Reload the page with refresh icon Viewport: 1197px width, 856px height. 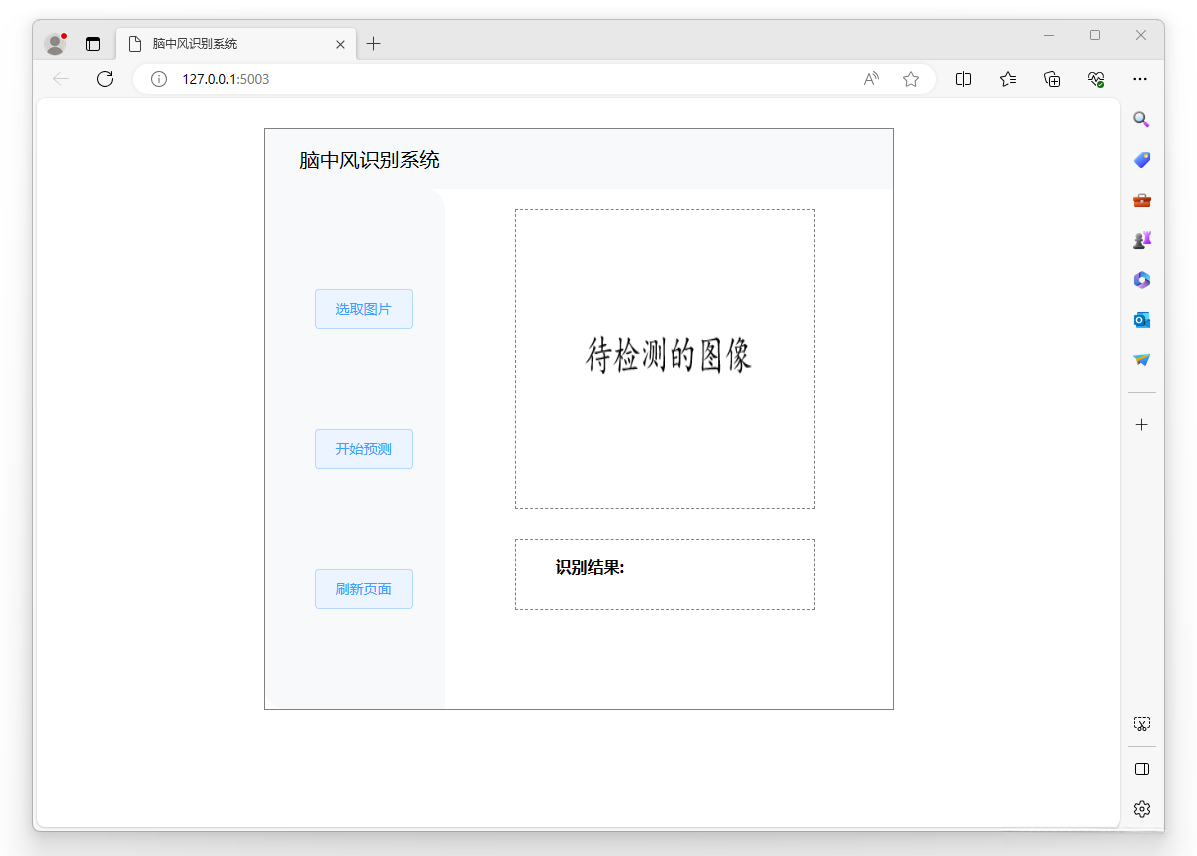[105, 79]
